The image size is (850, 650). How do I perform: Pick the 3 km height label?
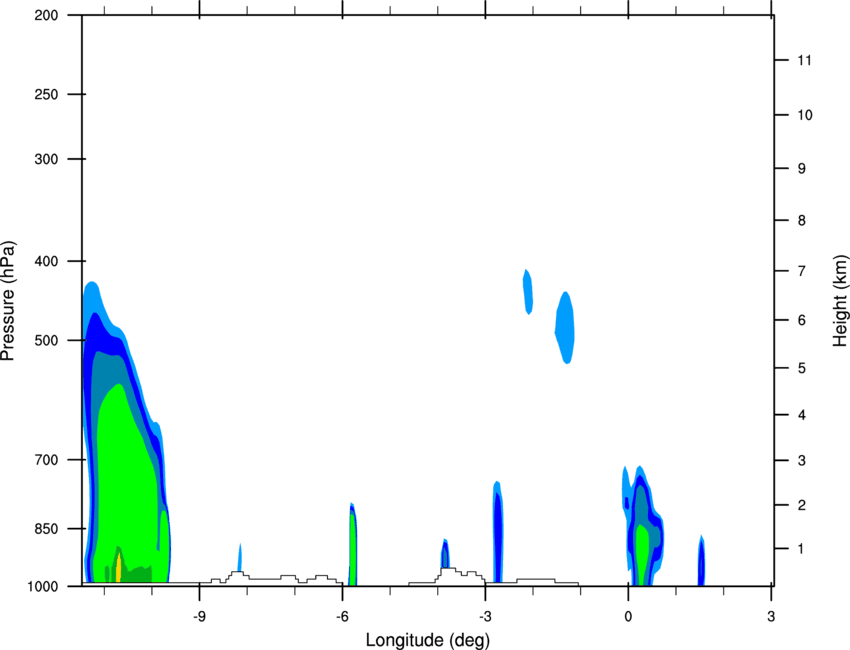click(x=802, y=461)
